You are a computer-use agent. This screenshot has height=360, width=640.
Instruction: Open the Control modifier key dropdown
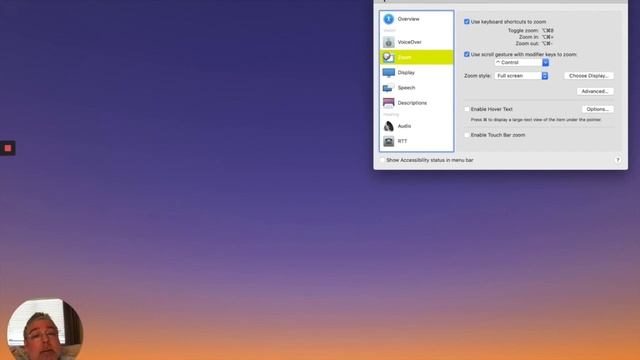(522, 62)
